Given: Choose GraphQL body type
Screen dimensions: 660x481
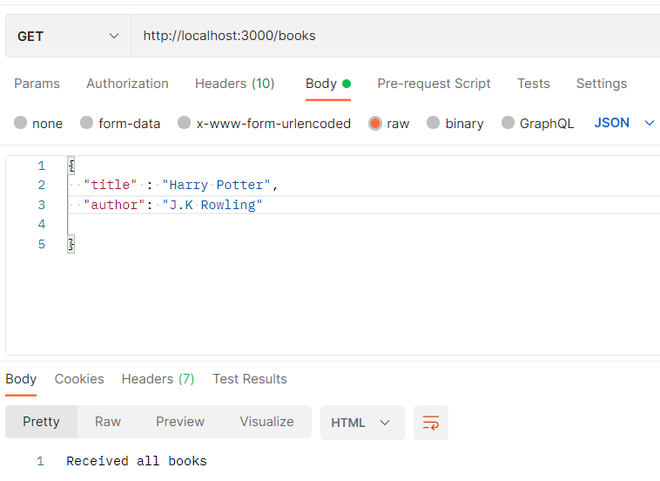Looking at the screenshot, I should pyautogui.click(x=508, y=123).
